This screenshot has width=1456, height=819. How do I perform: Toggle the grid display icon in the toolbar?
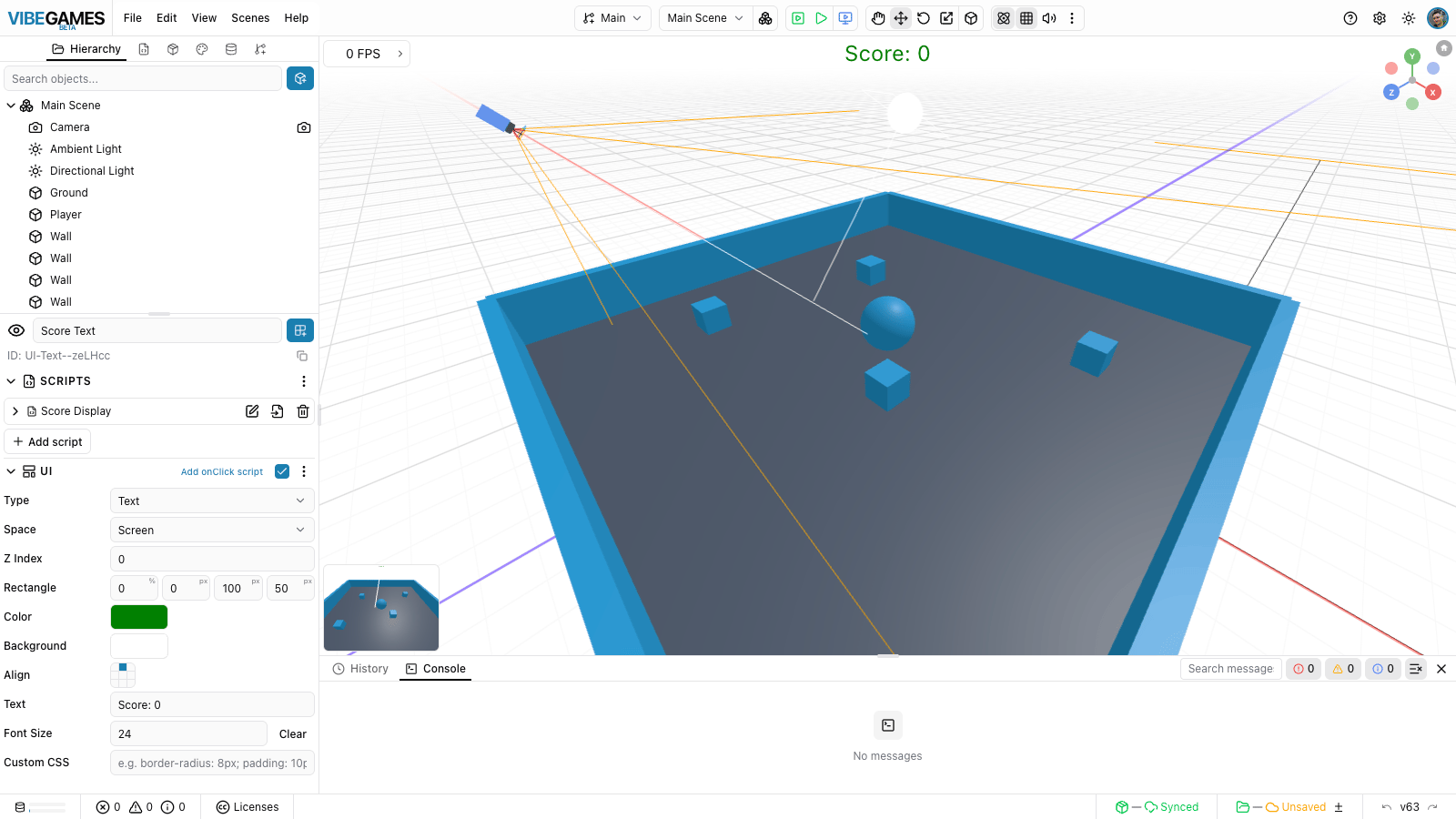click(x=1026, y=18)
